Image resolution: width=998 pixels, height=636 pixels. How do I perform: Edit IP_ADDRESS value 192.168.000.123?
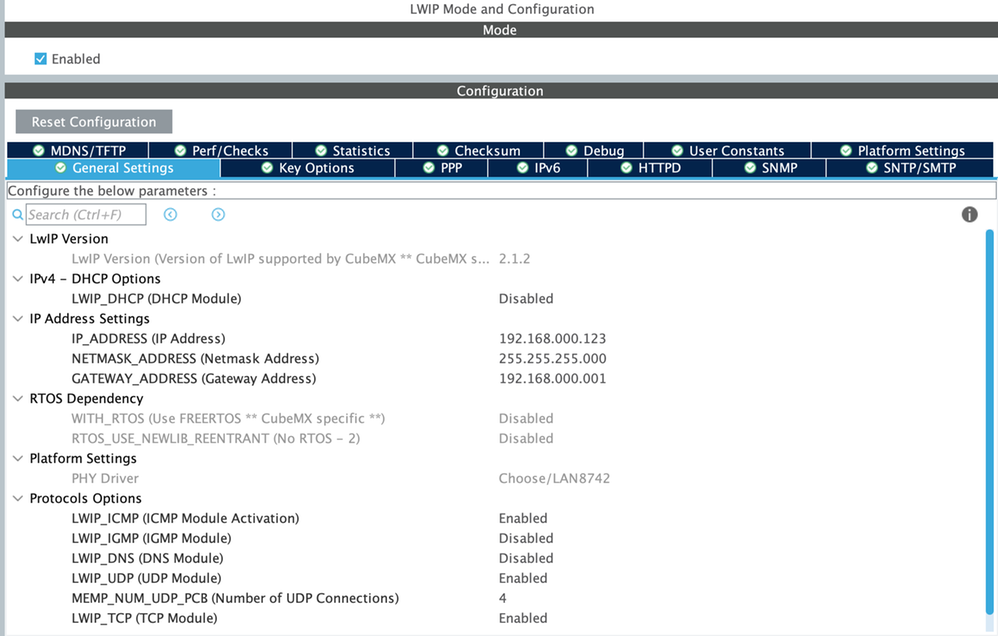tap(552, 339)
